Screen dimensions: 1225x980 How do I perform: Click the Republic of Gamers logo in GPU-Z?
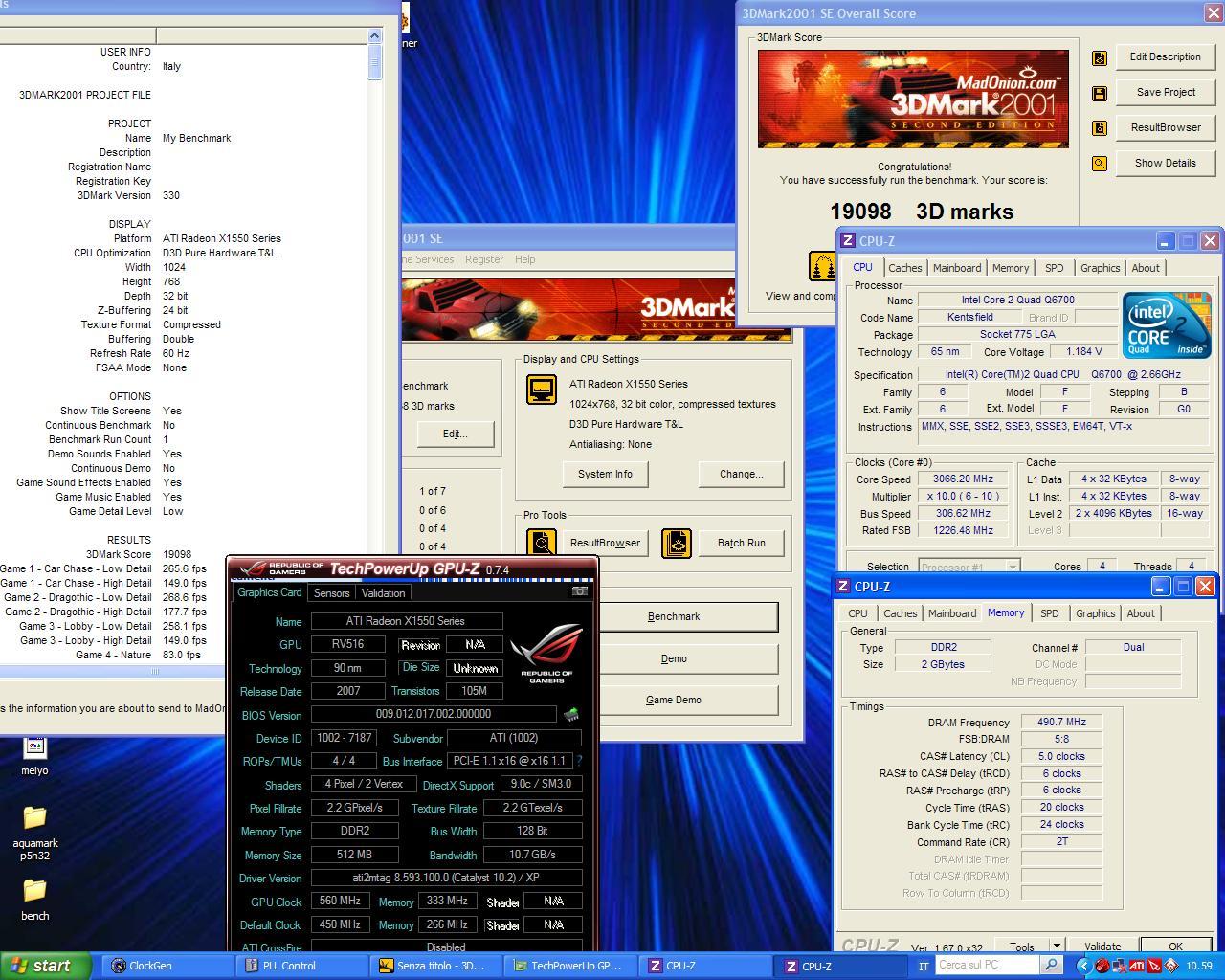[x=546, y=654]
